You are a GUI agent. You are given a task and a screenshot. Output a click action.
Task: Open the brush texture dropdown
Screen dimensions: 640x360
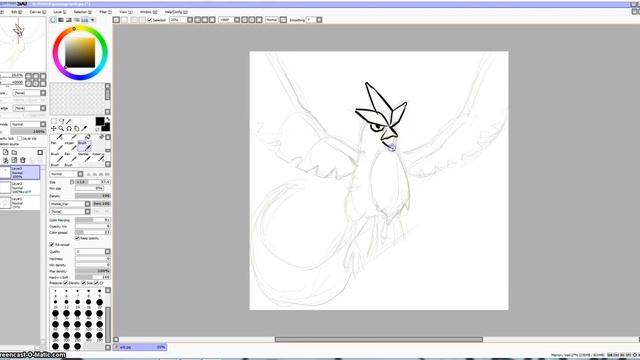click(x=70, y=211)
